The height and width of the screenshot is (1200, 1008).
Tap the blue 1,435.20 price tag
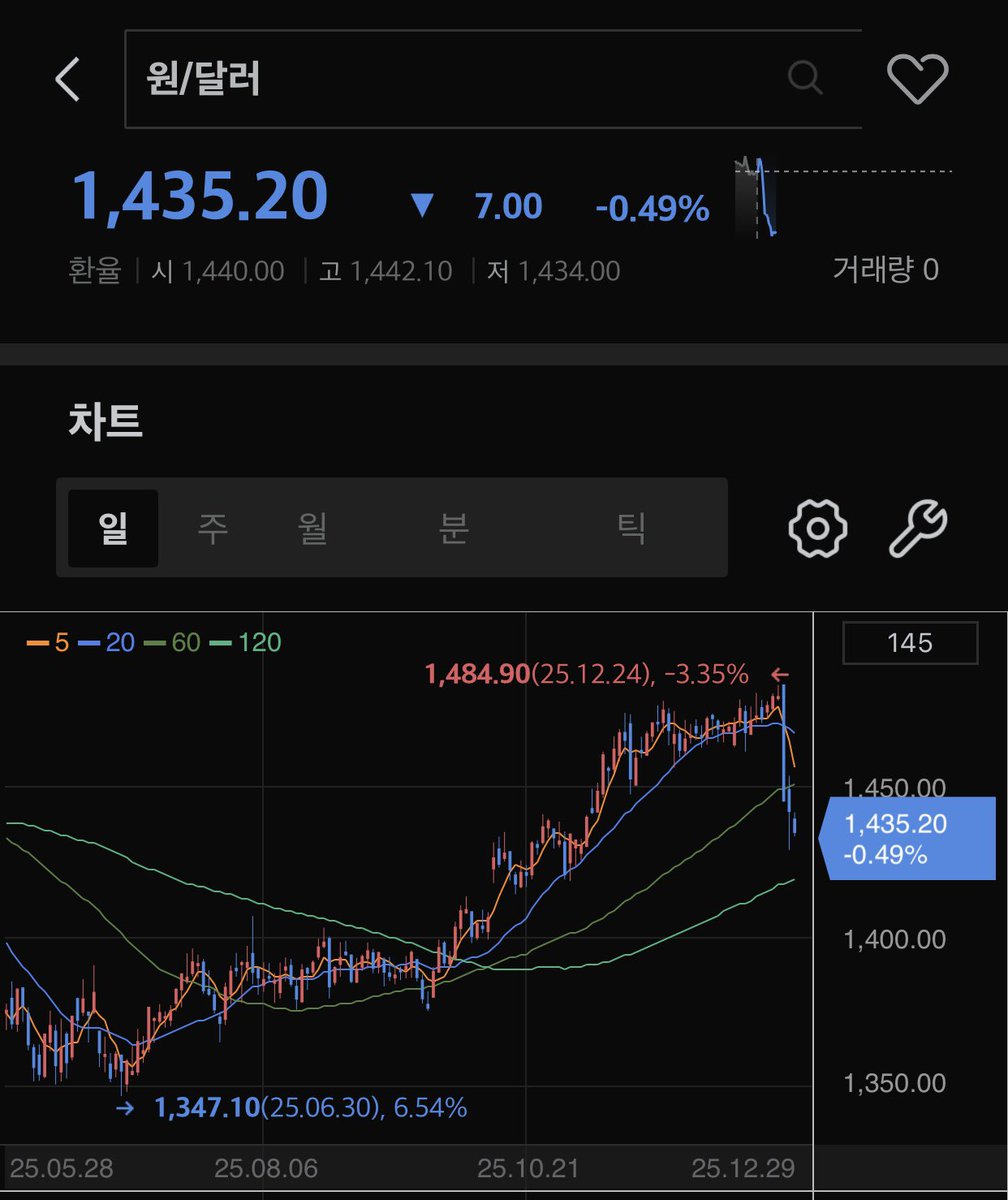(907, 838)
